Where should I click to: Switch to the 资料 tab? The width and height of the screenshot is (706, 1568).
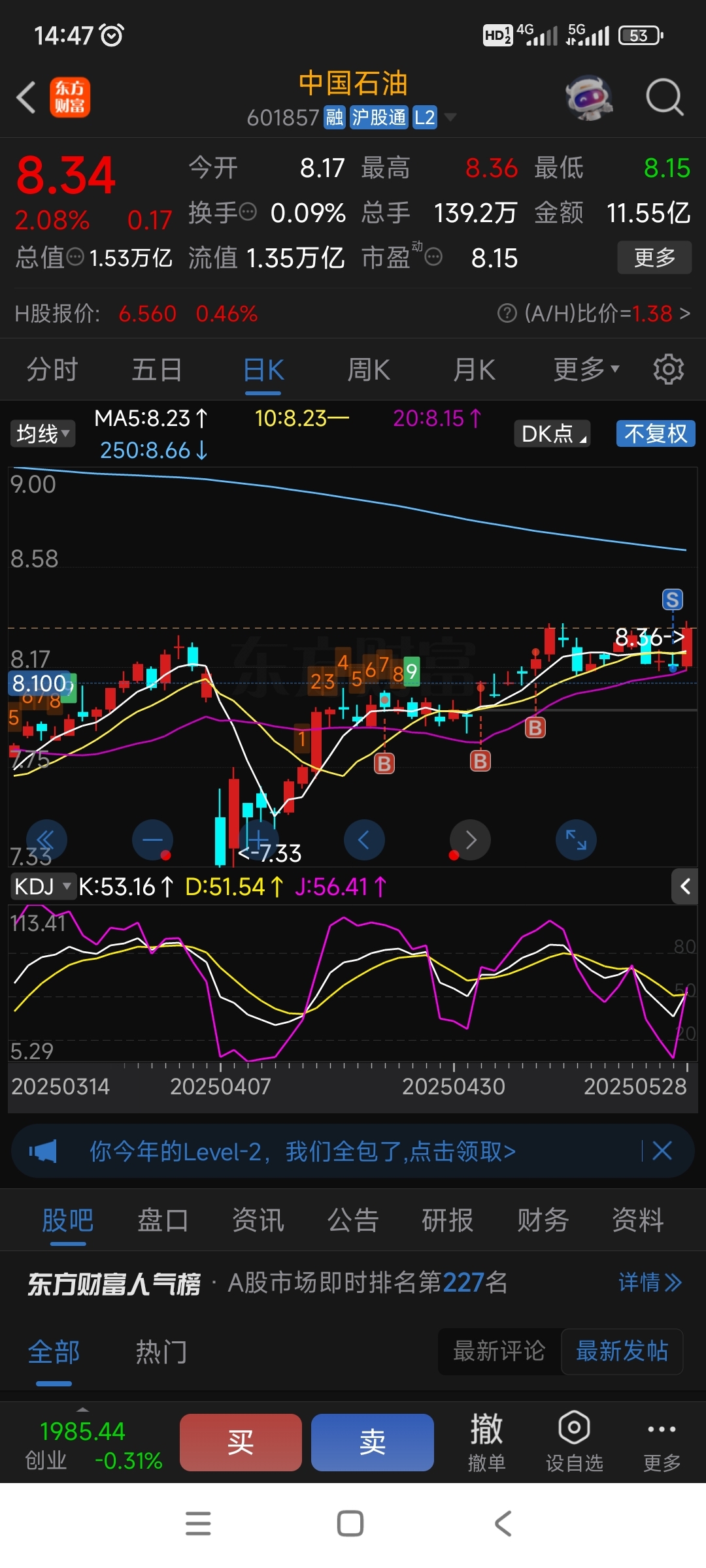tap(638, 1220)
